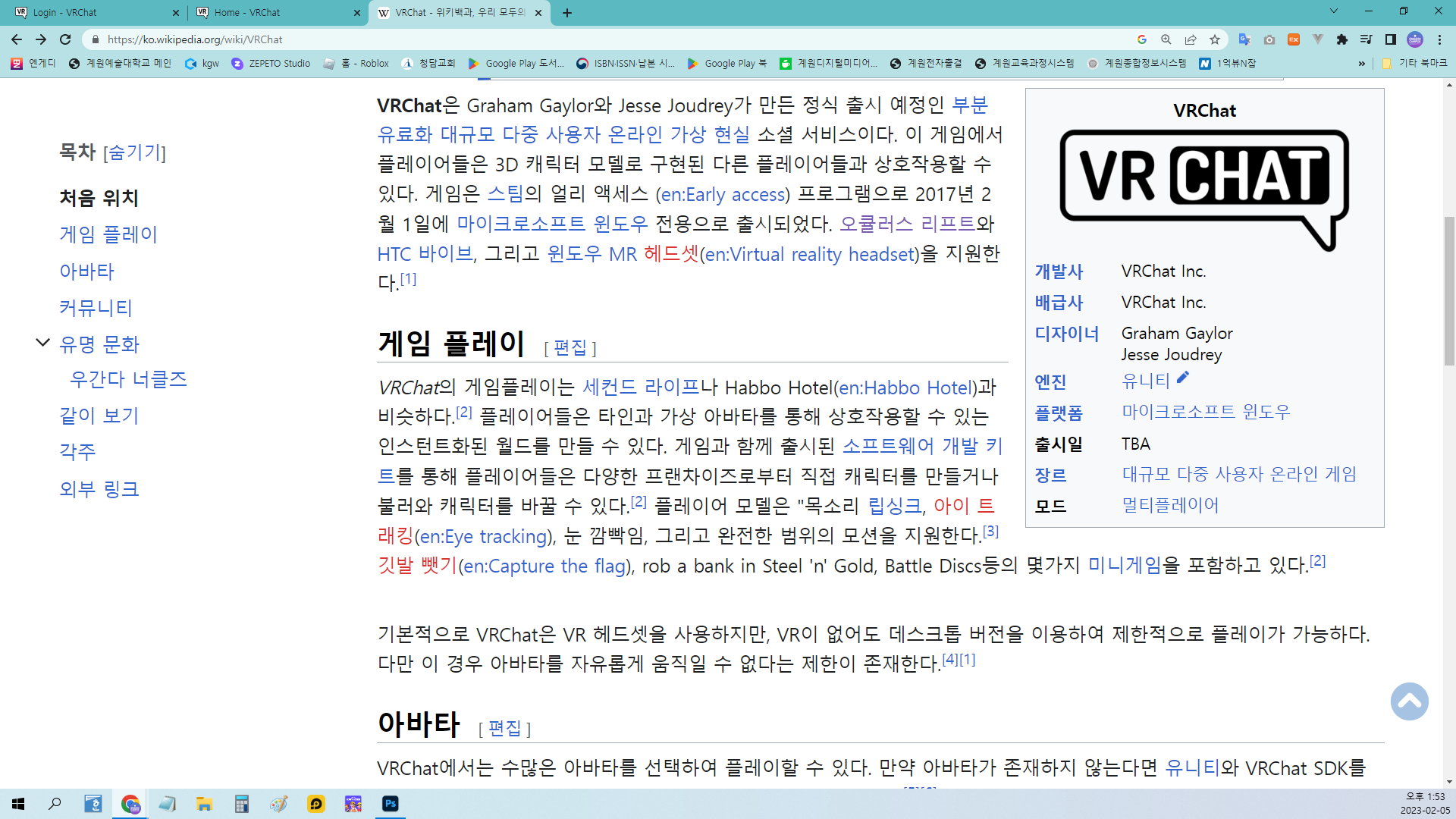Click the Google Translate extension icon
Viewport: 1456px width, 819px height.
click(1244, 39)
